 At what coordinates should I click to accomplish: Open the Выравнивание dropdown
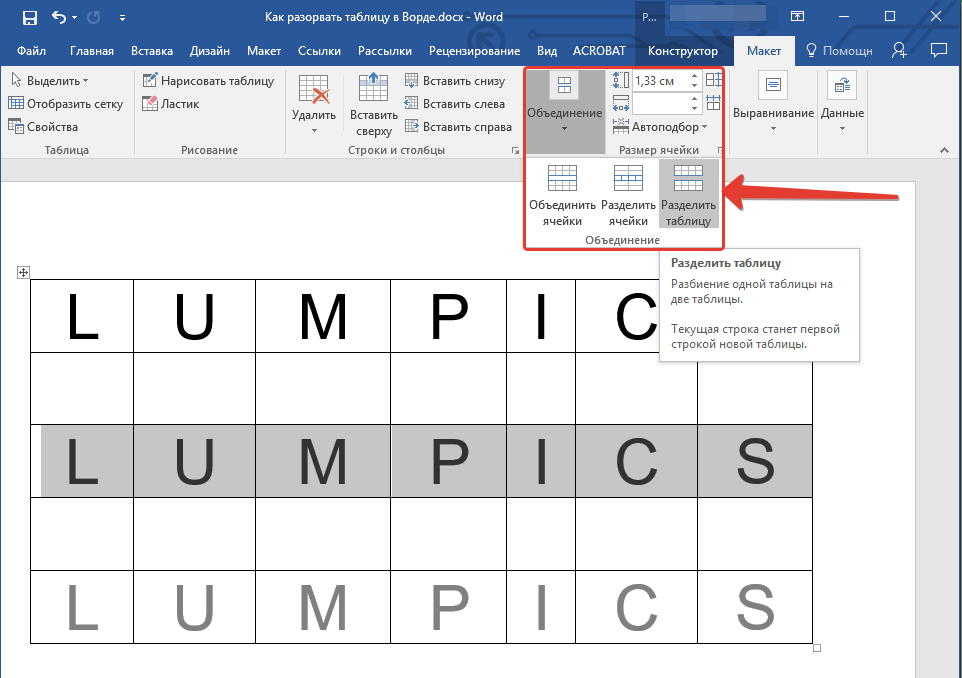(x=773, y=103)
